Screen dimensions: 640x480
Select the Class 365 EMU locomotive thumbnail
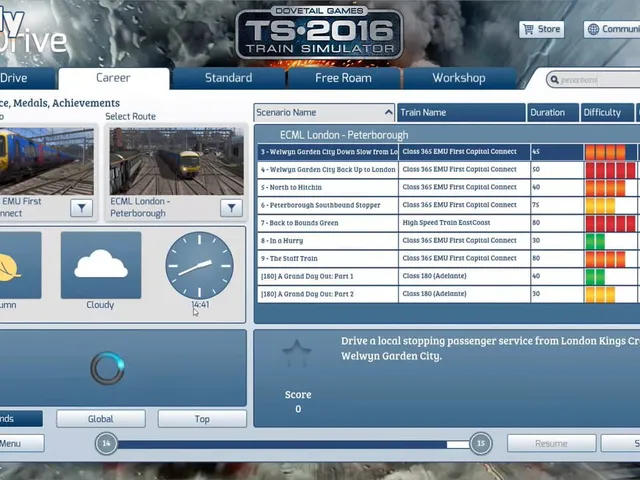[x=46, y=161]
